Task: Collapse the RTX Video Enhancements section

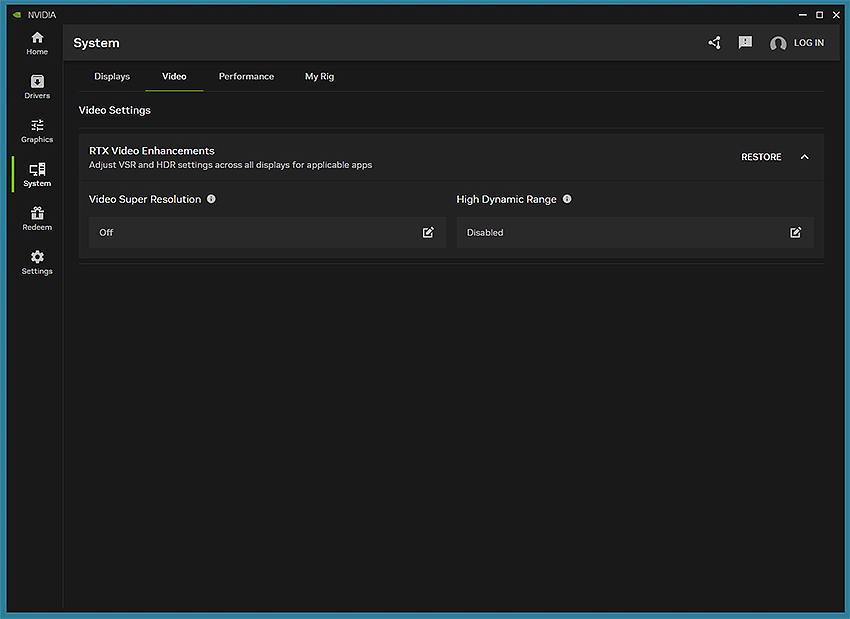Action: 804,157
